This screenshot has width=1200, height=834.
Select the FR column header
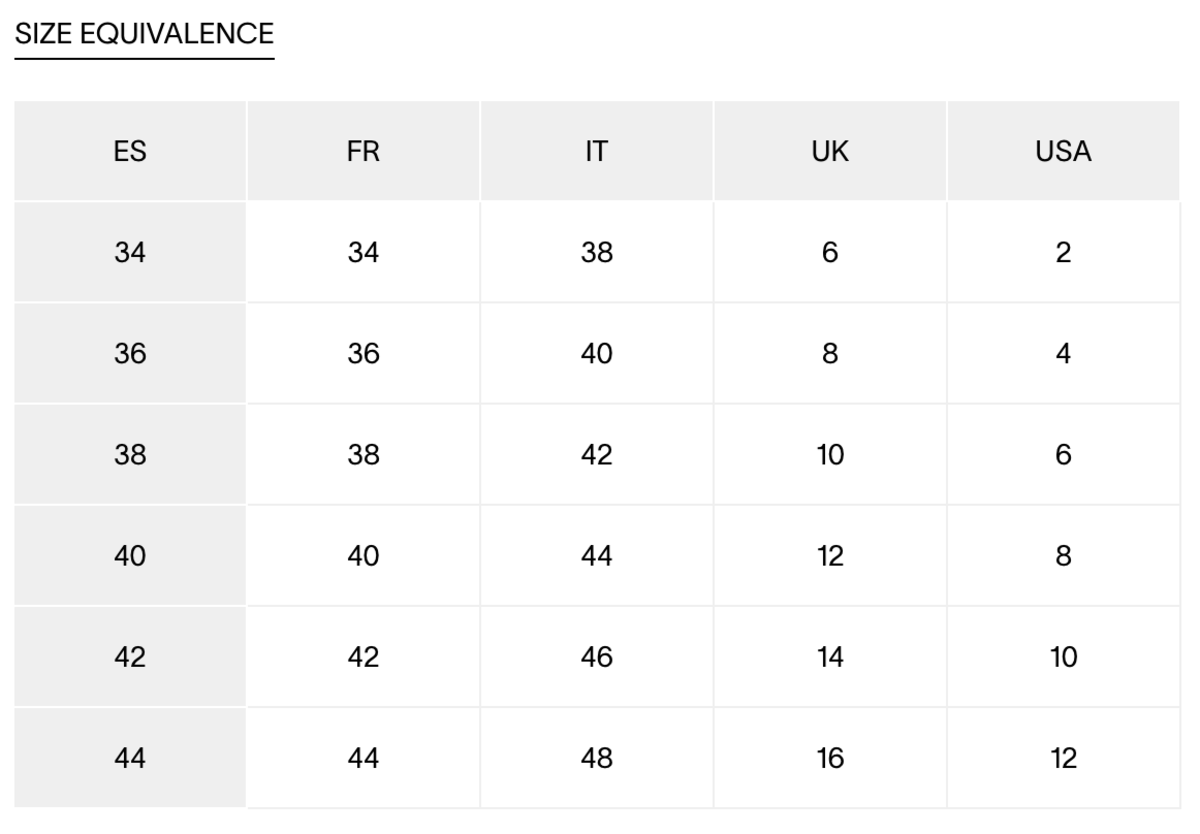(x=363, y=152)
